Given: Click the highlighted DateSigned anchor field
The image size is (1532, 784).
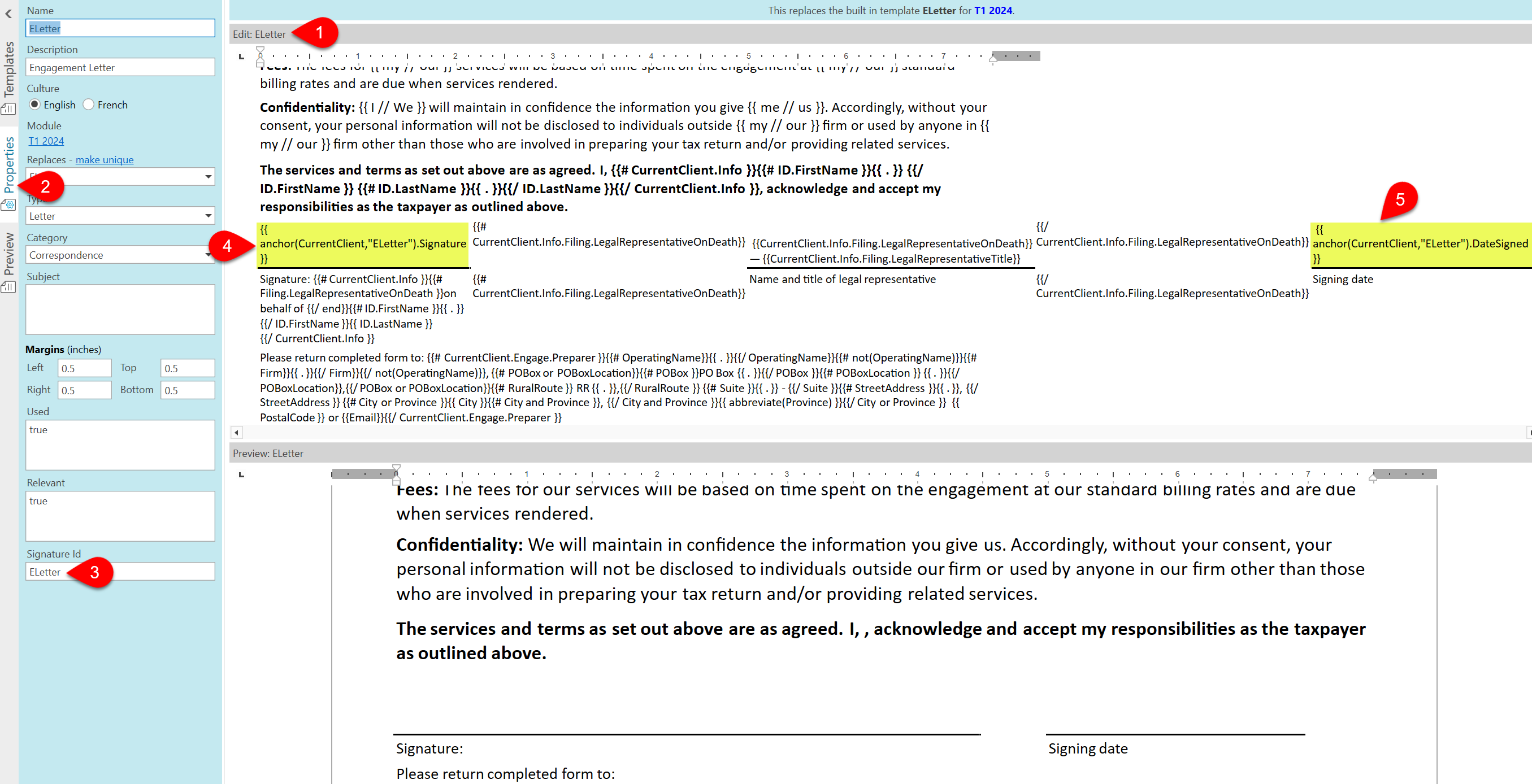Looking at the screenshot, I should click(1420, 245).
